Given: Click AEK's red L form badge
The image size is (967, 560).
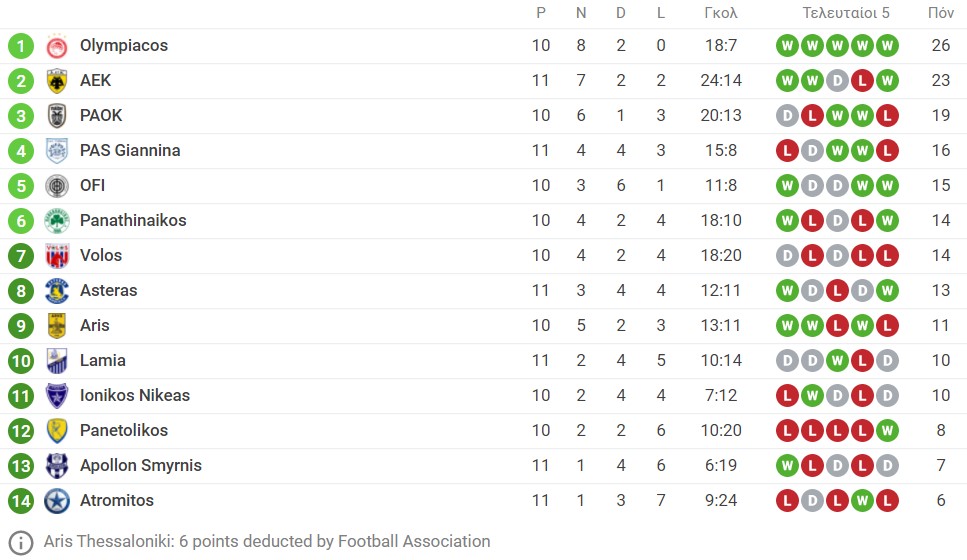Looking at the screenshot, I should (862, 81).
